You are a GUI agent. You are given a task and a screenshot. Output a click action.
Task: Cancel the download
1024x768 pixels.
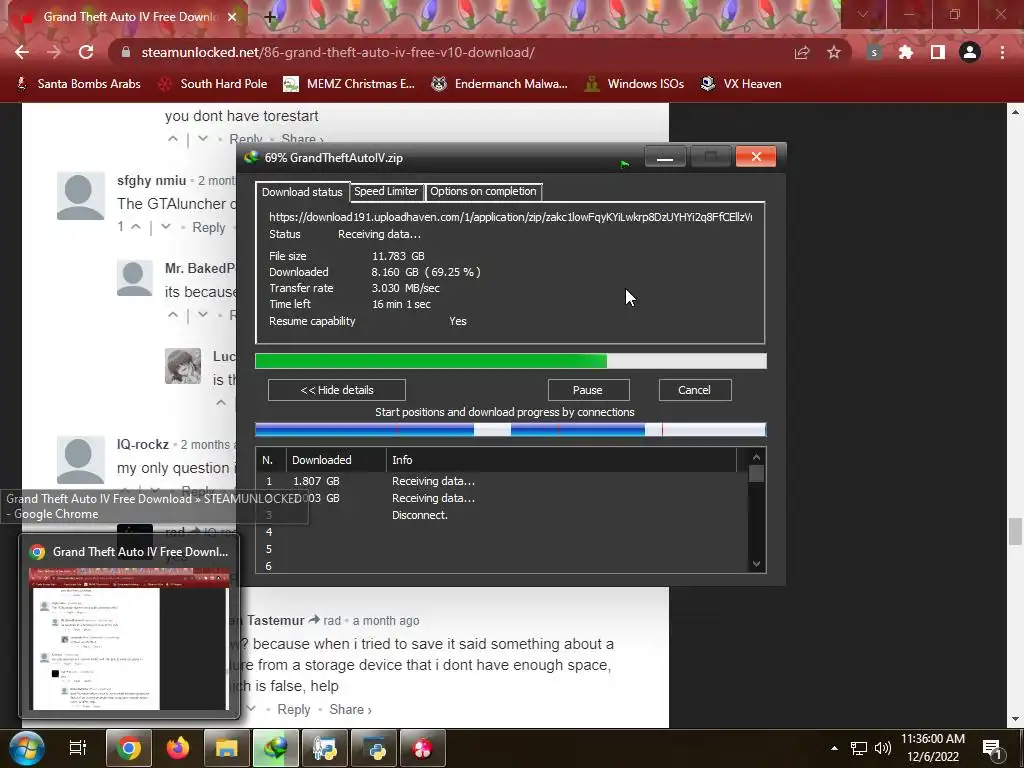click(x=694, y=390)
